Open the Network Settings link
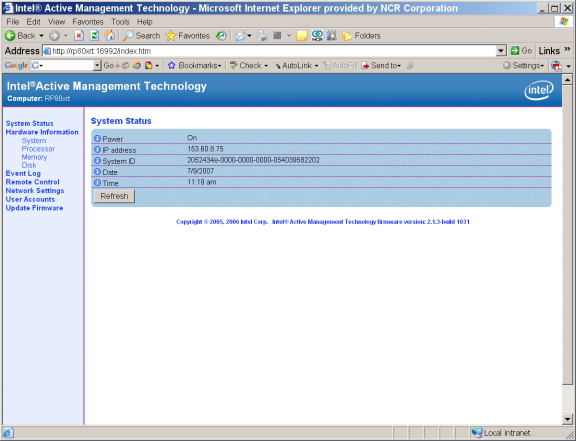This screenshot has width=576, height=441. 35,191
